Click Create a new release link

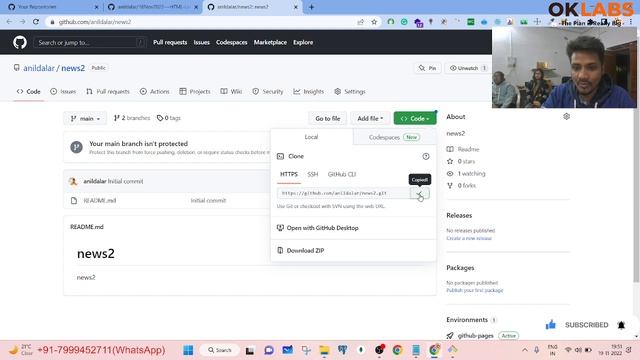(x=469, y=238)
